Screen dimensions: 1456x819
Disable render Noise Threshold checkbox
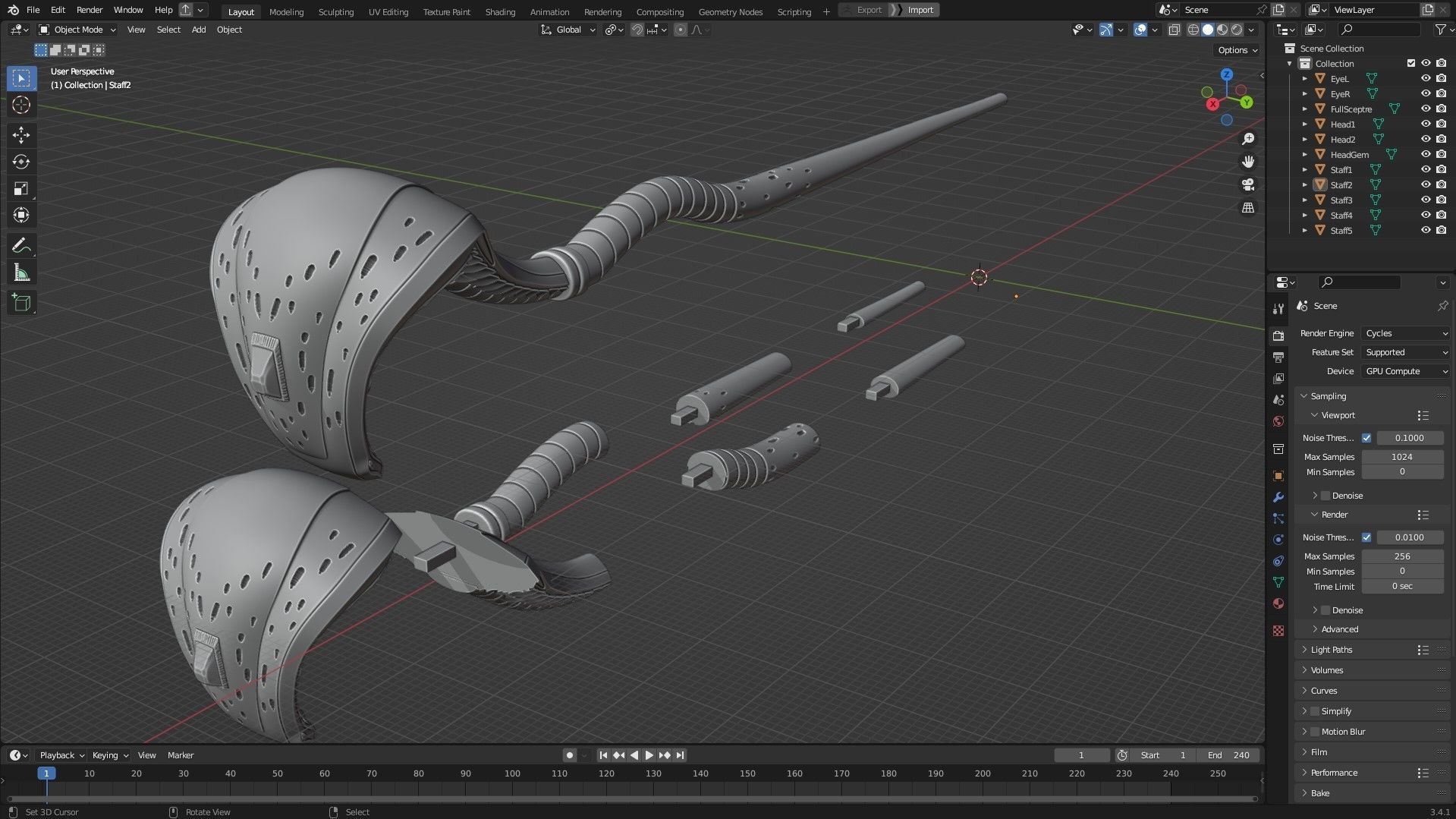(1366, 537)
